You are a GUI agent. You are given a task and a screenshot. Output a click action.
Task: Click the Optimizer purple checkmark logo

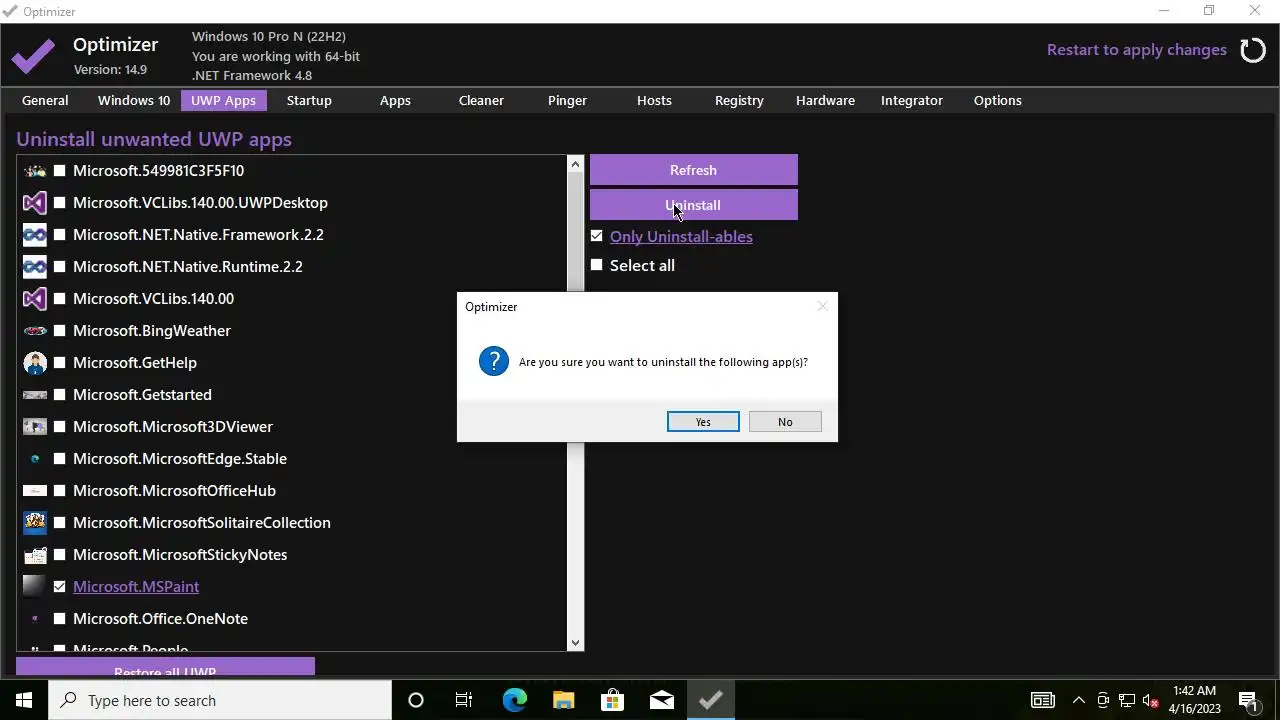coord(34,56)
